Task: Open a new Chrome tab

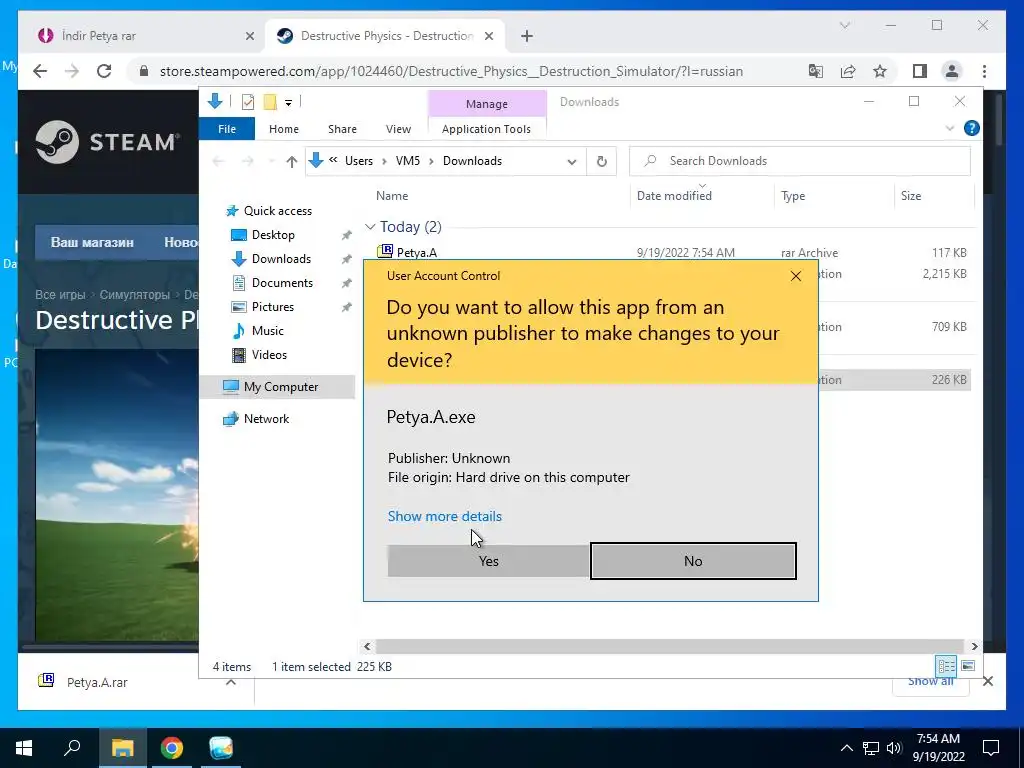Action: 526,36
